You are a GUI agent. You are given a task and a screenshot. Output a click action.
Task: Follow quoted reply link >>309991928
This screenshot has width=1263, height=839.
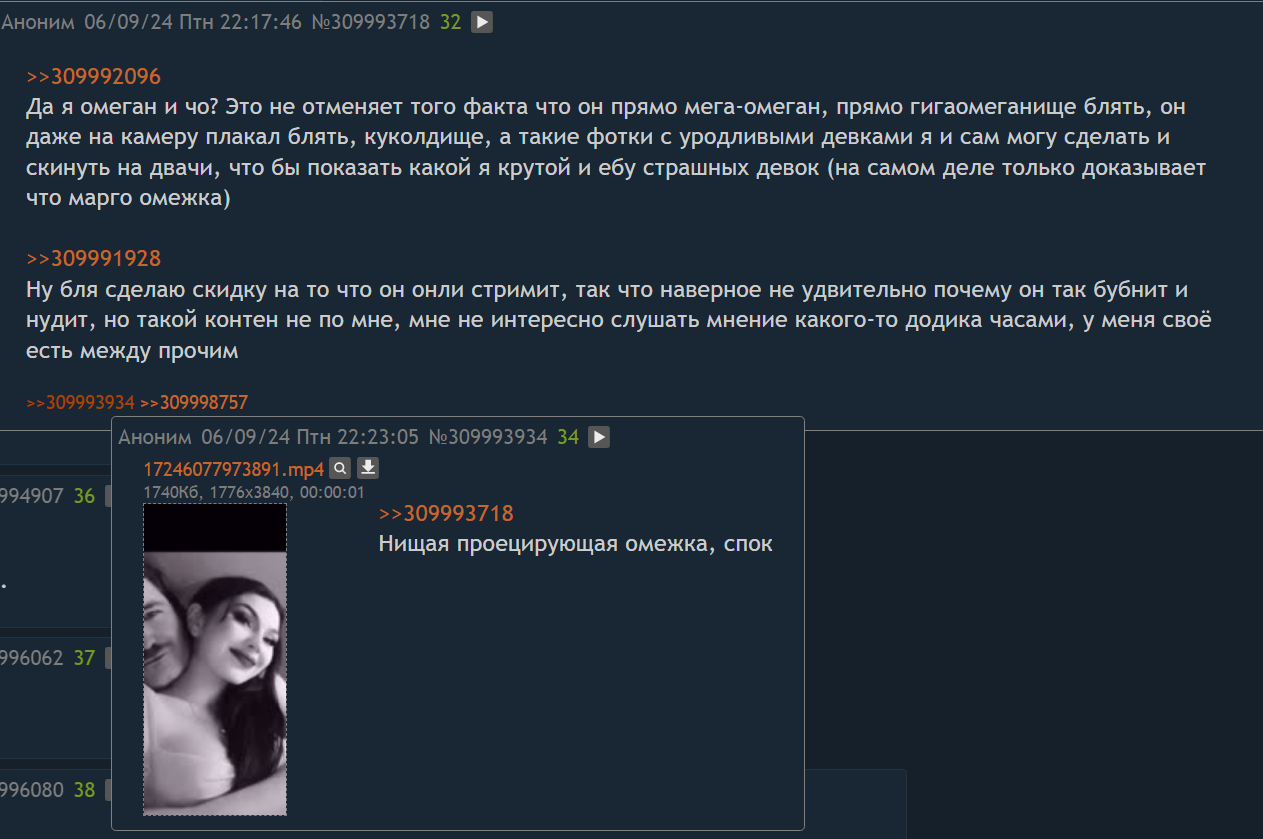click(x=93, y=259)
